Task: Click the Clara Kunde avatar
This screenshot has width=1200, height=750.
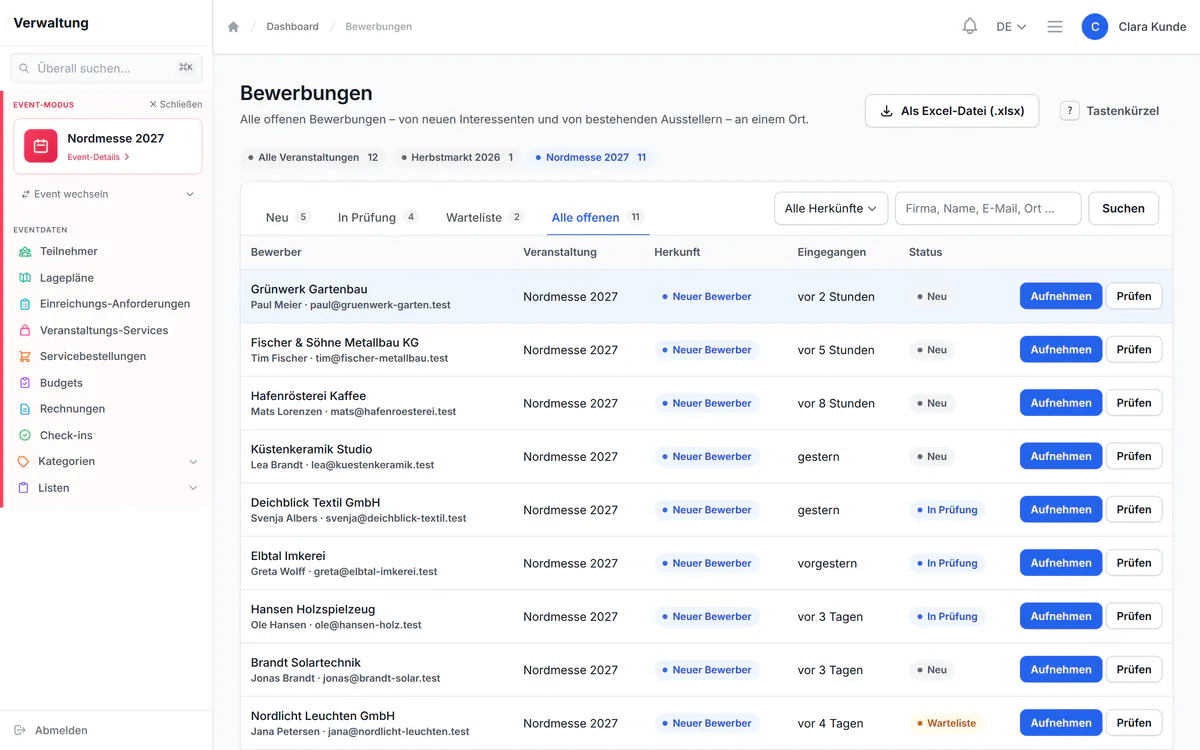Action: pos(1094,27)
